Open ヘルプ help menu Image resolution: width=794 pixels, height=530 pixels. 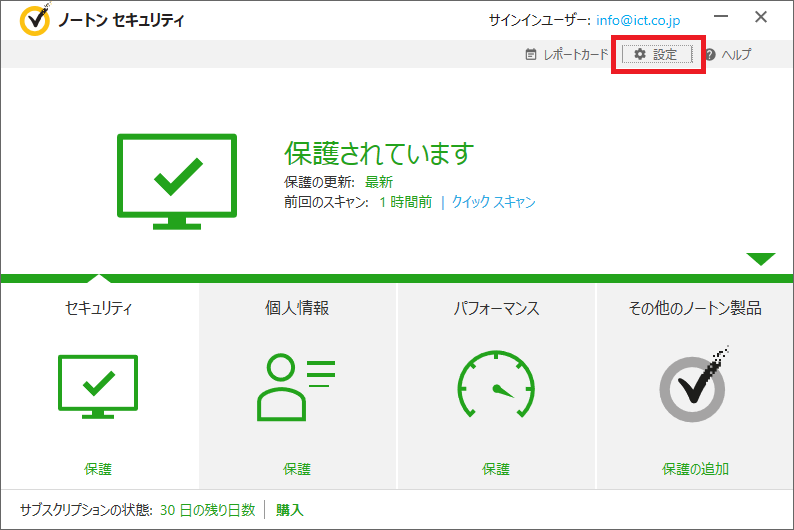[x=728, y=54]
